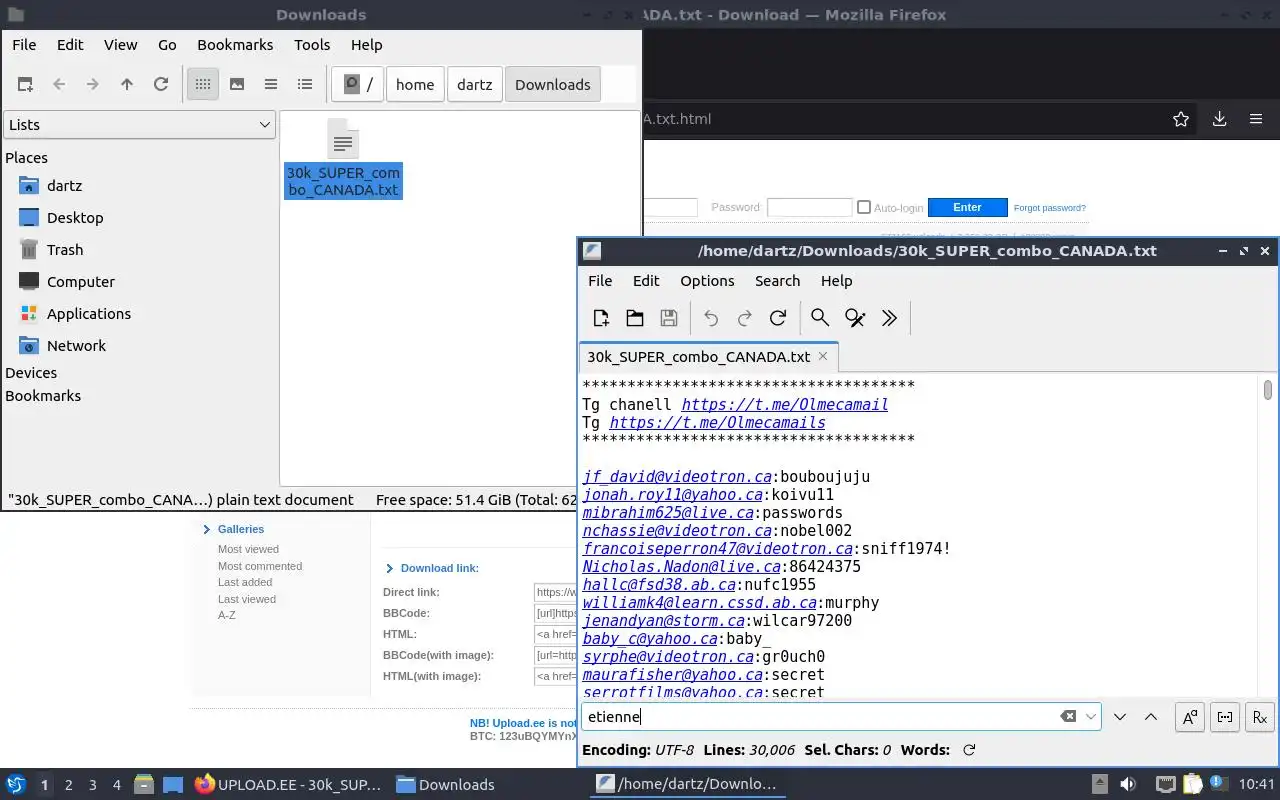Check the Auto-login checkbox

864,207
